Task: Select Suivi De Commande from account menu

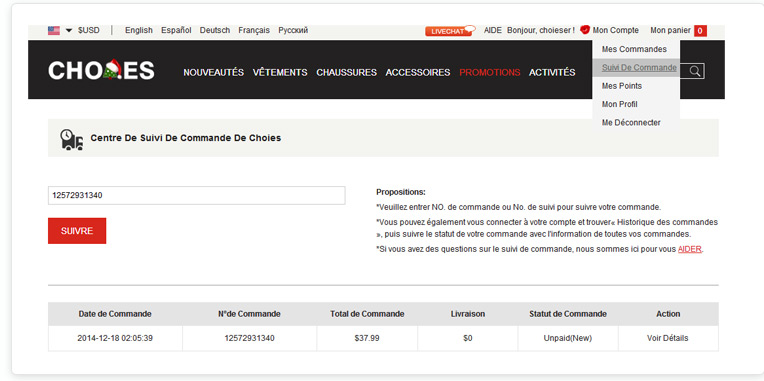Action: pos(639,68)
